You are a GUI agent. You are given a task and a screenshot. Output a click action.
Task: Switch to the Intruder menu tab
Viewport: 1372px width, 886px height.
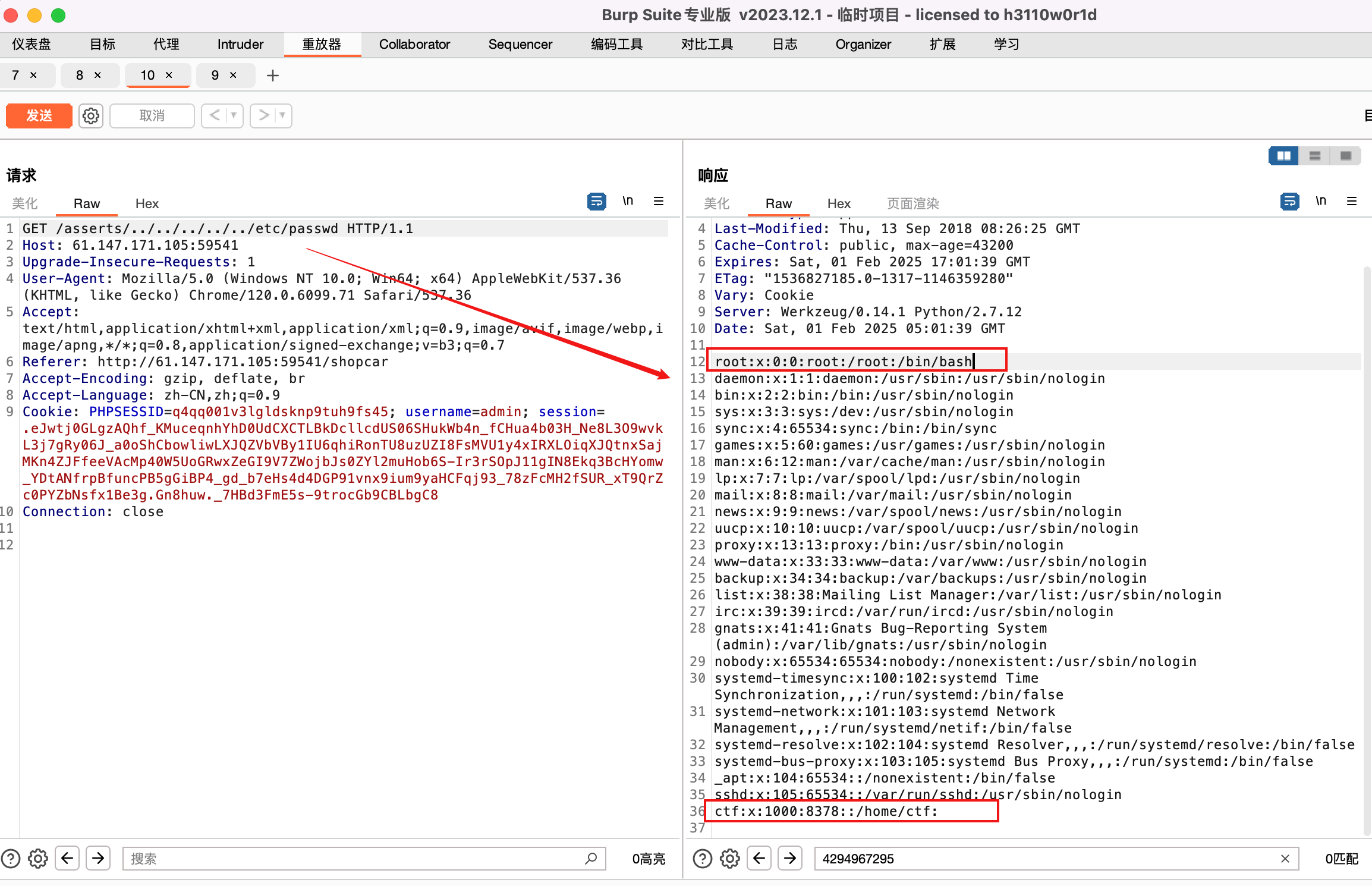click(240, 44)
